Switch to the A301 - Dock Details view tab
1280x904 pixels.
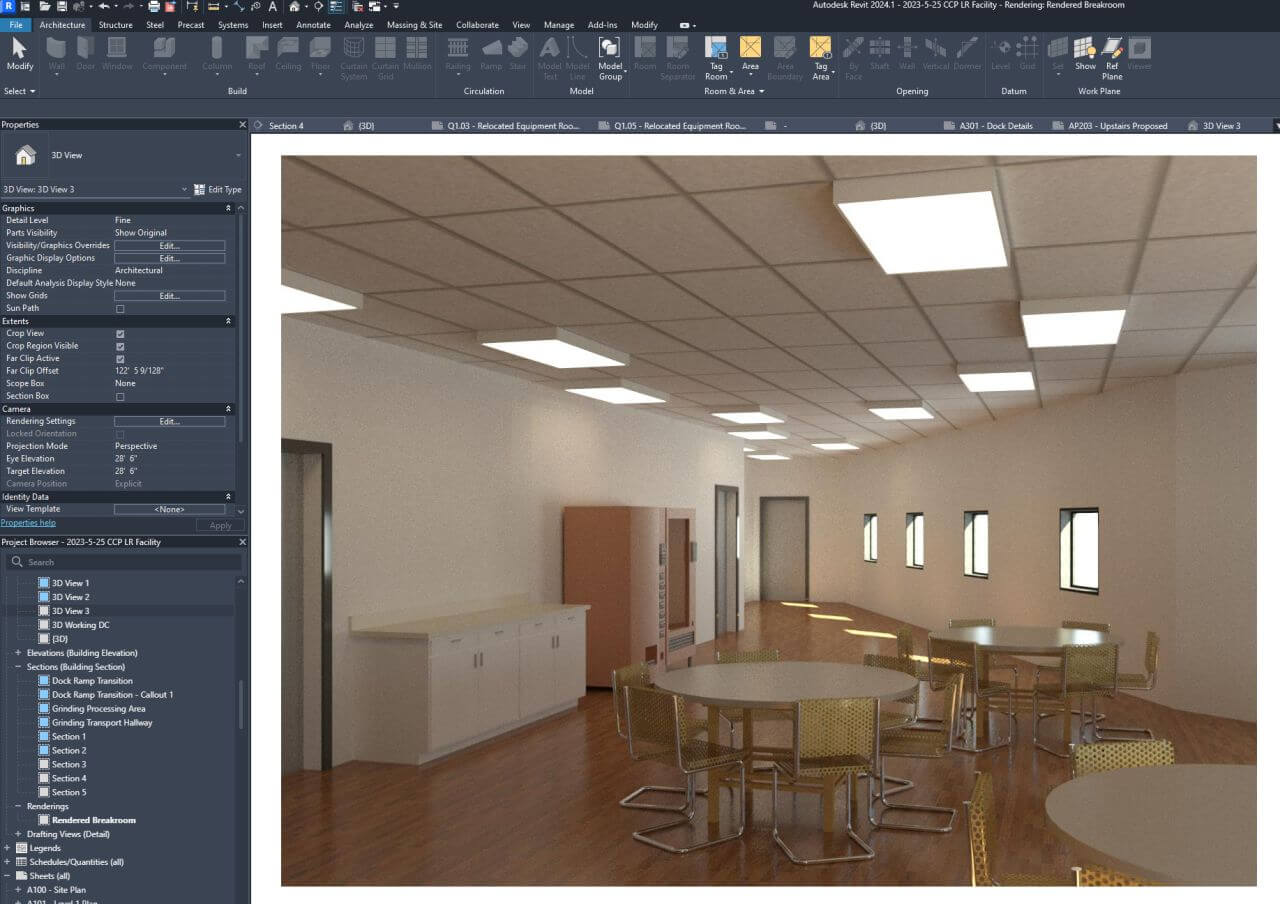(x=992, y=126)
